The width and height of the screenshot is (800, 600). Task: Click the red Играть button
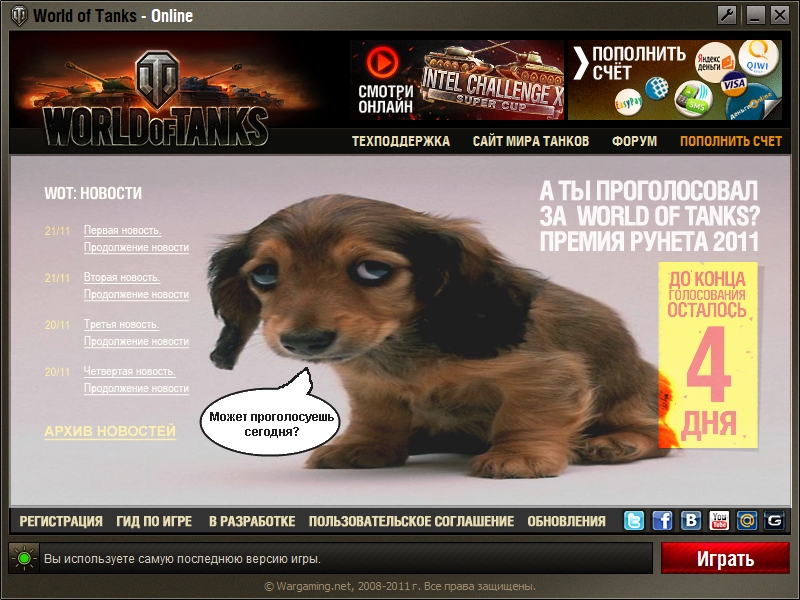725,559
